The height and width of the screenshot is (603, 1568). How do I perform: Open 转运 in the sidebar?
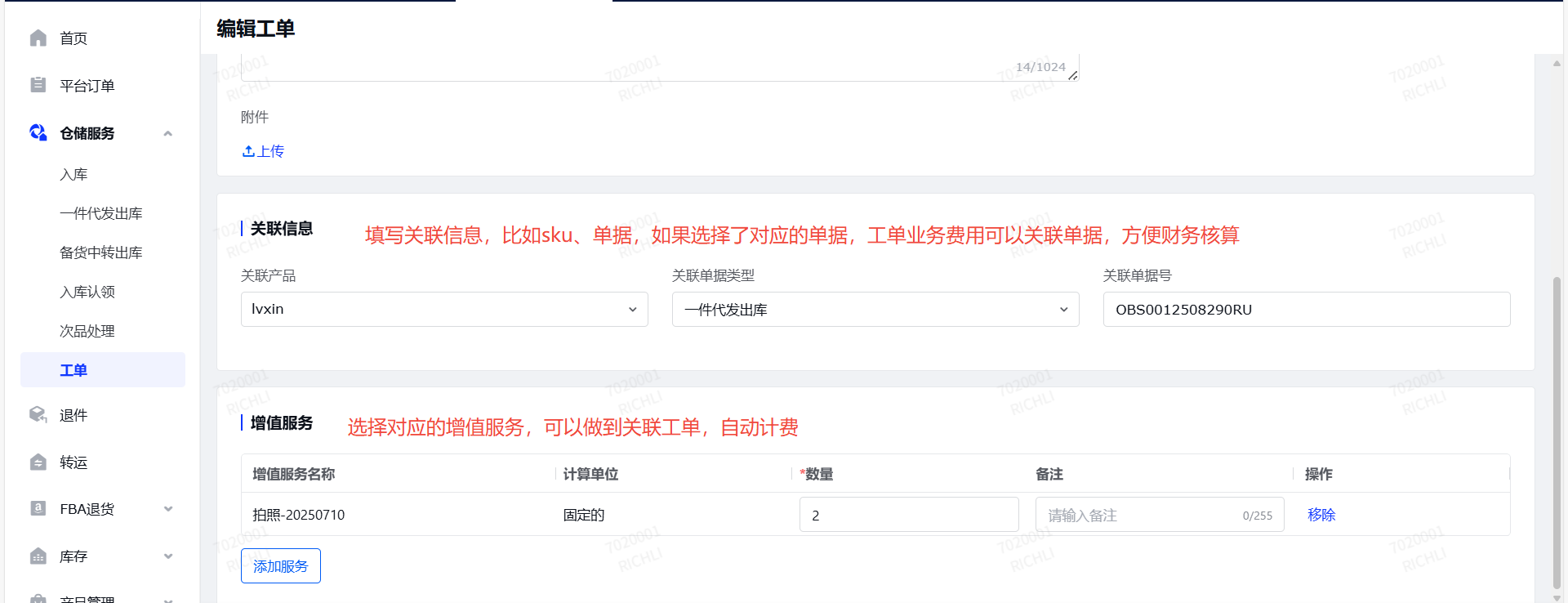73,462
